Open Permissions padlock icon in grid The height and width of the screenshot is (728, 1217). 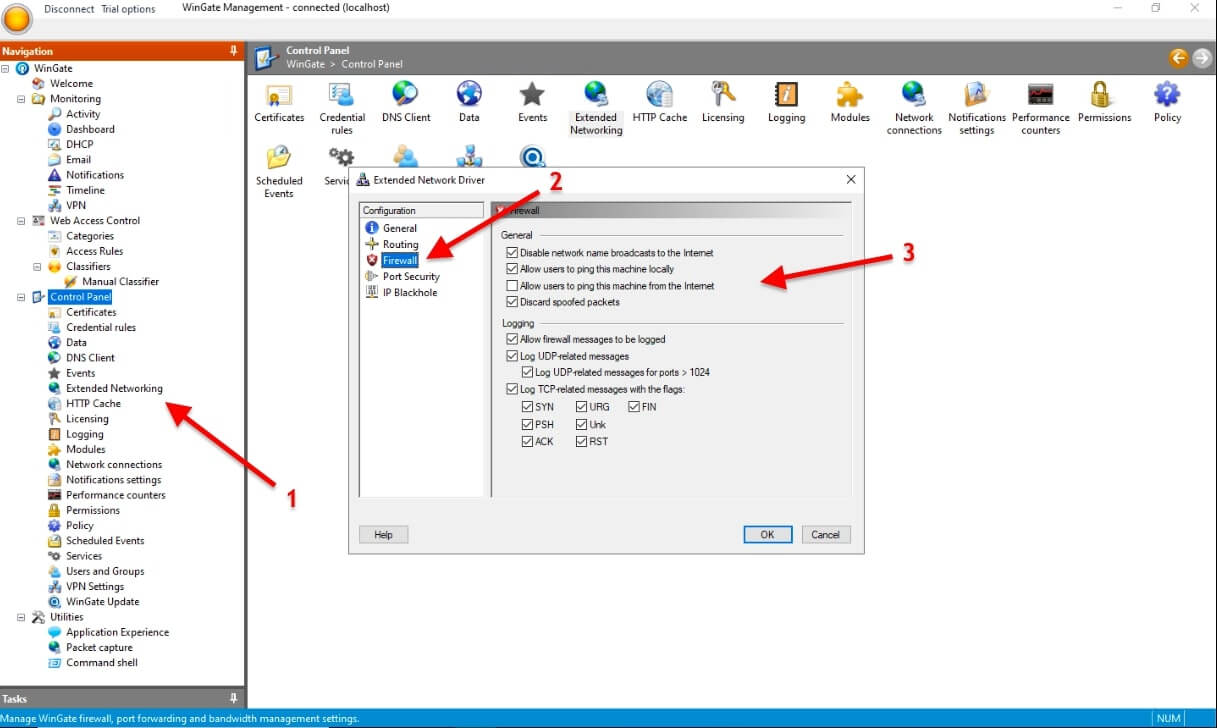click(x=1104, y=102)
